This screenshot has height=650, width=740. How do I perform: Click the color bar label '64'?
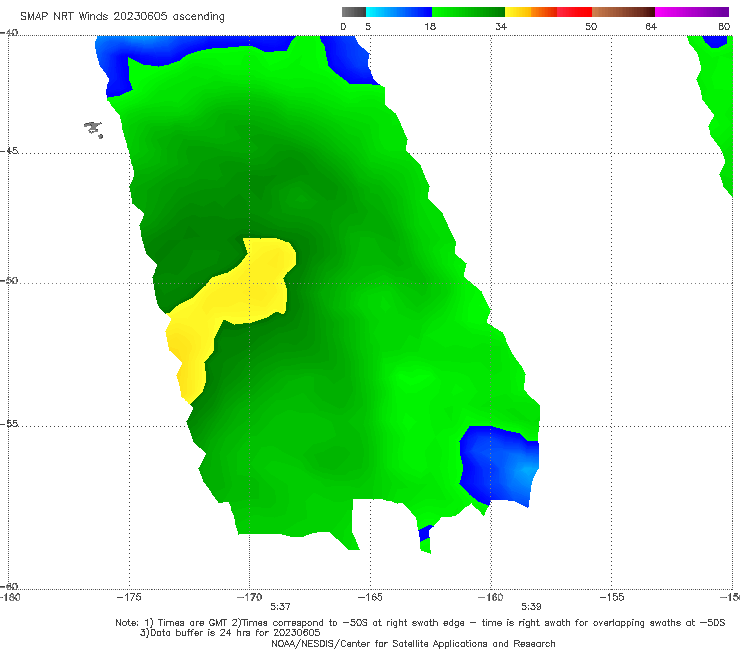coord(651,26)
